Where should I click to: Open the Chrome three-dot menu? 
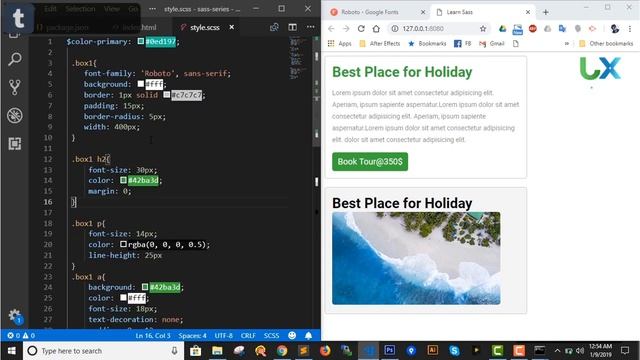point(630,29)
